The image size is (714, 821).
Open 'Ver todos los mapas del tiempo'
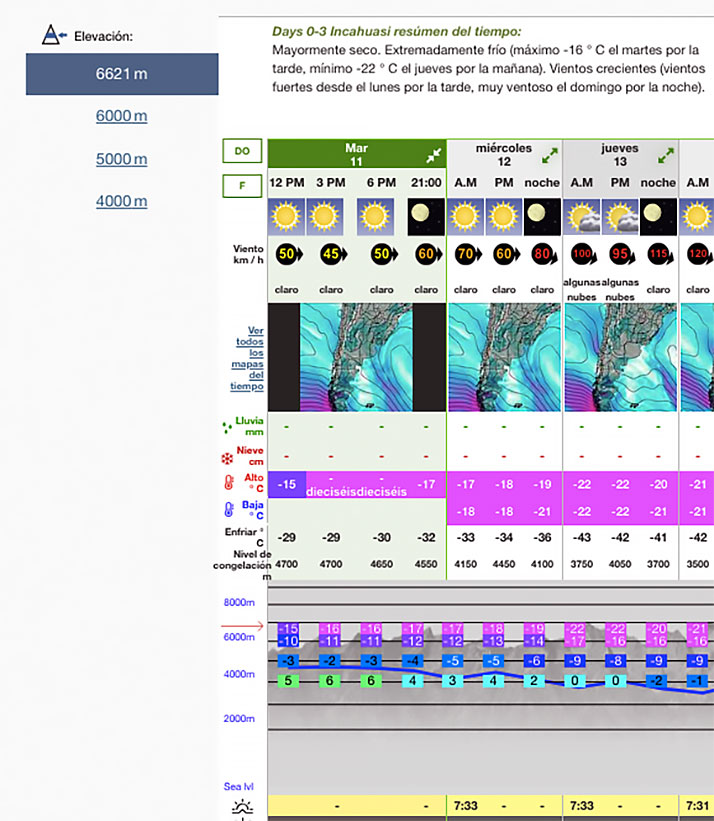[248, 358]
